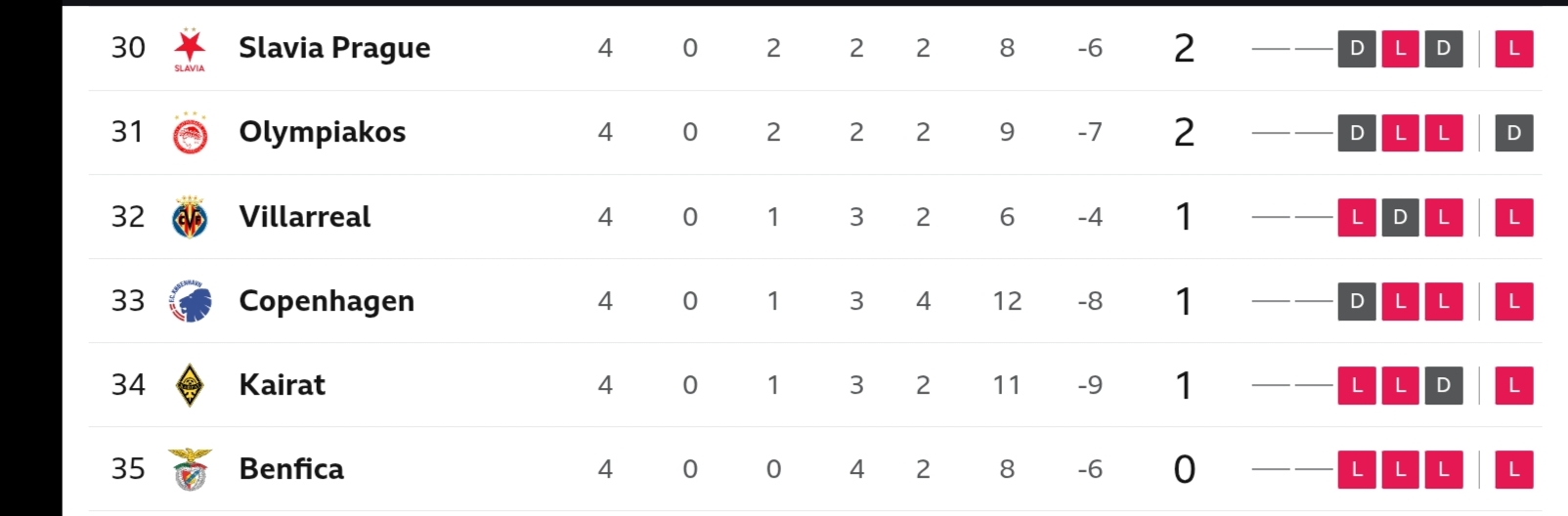
Task: Click the Slavia Prague club crest
Action: pyautogui.click(x=190, y=49)
